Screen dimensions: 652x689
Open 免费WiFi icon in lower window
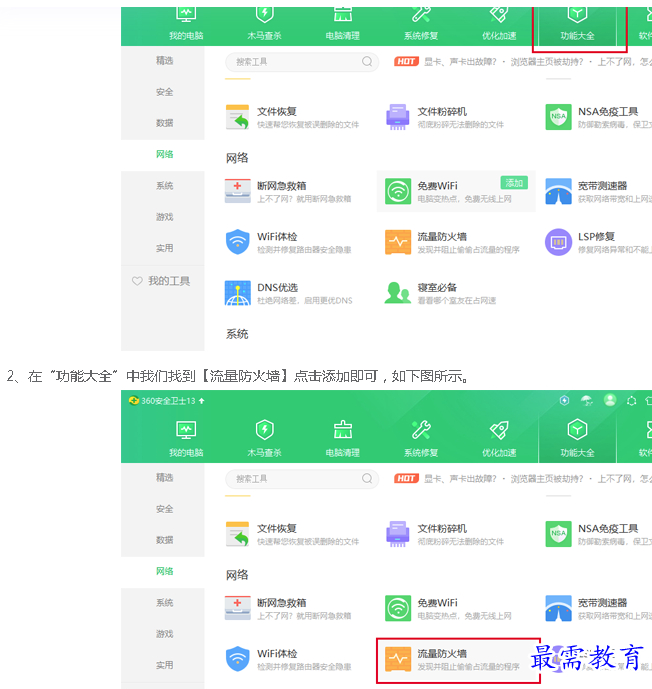click(398, 608)
